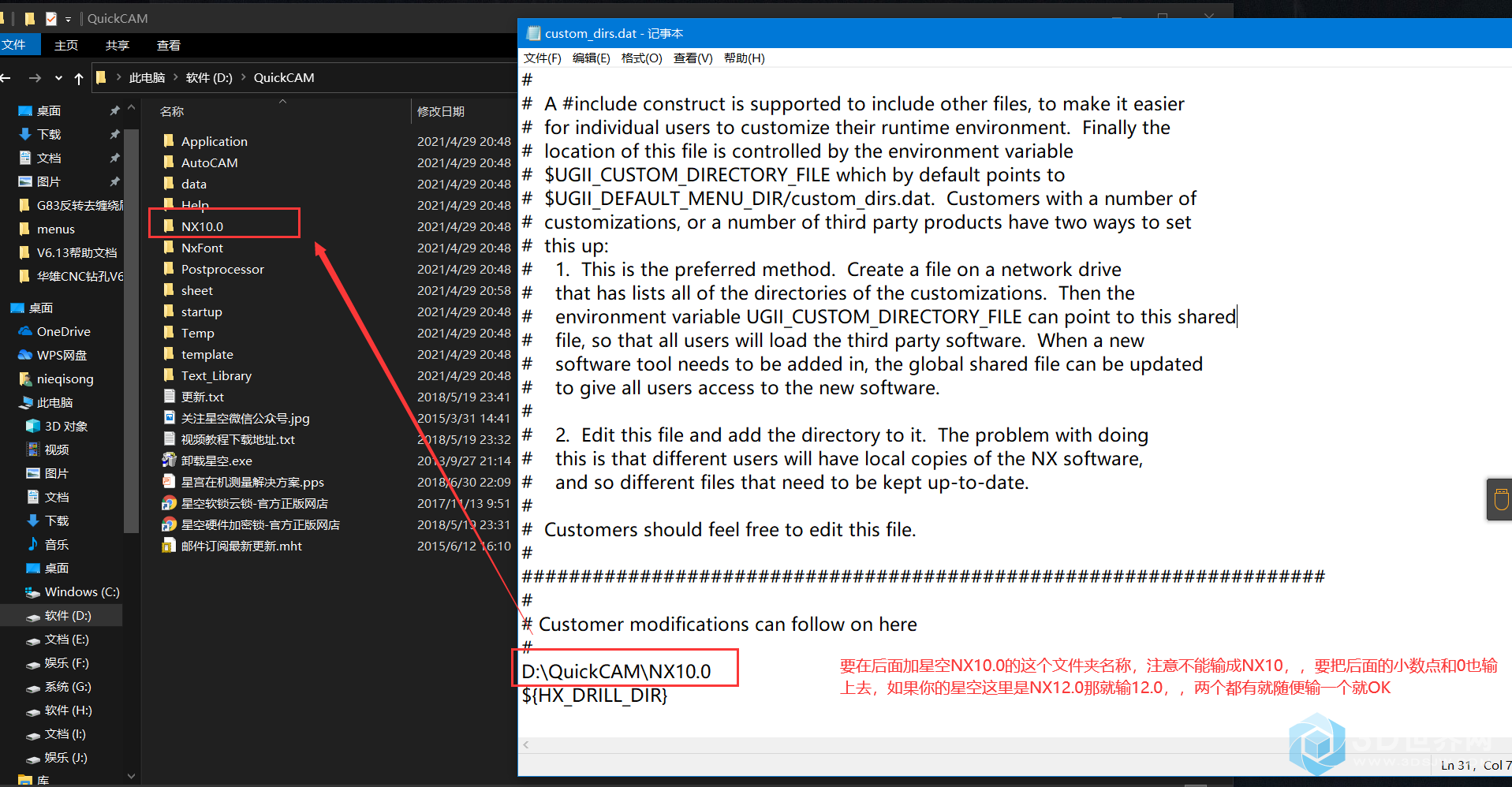Screen dimensions: 1512x787
Task: Select the Postprocessor folder
Action: tap(222, 269)
